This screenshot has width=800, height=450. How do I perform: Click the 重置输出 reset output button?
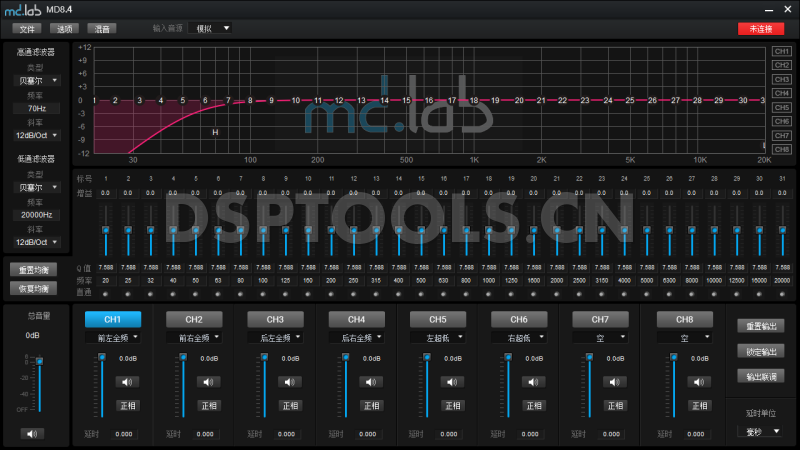761,326
